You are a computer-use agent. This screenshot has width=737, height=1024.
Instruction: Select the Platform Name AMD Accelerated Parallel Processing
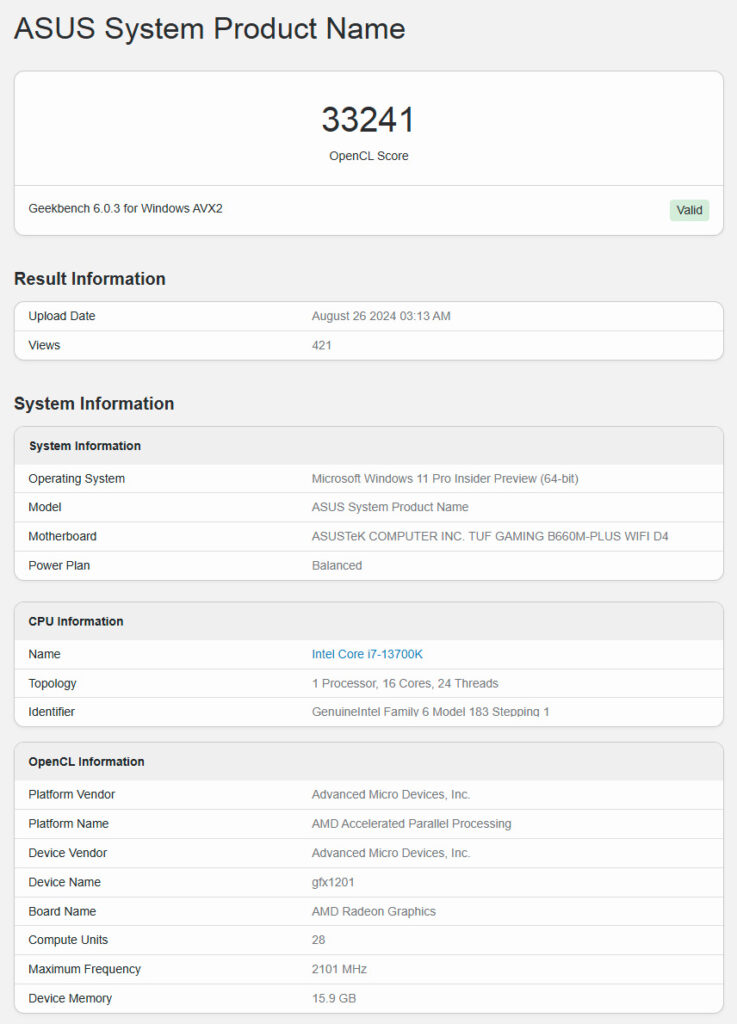411,824
